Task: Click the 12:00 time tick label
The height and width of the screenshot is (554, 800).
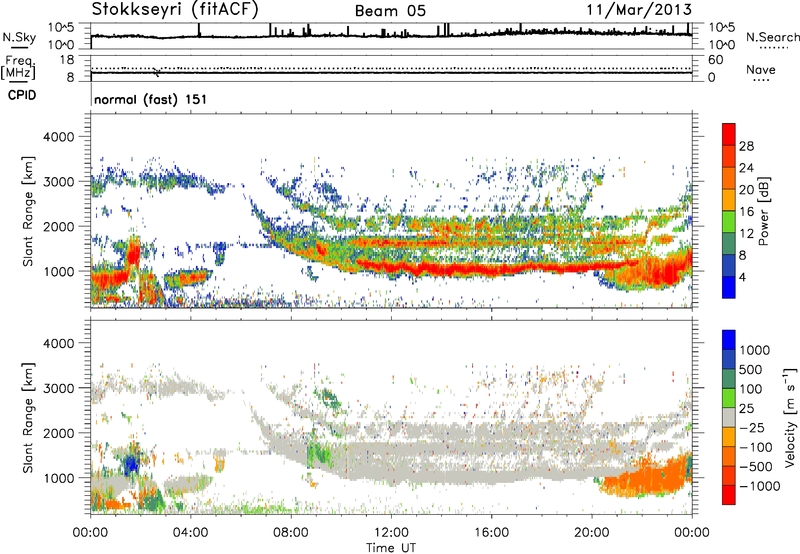Action: (x=391, y=533)
